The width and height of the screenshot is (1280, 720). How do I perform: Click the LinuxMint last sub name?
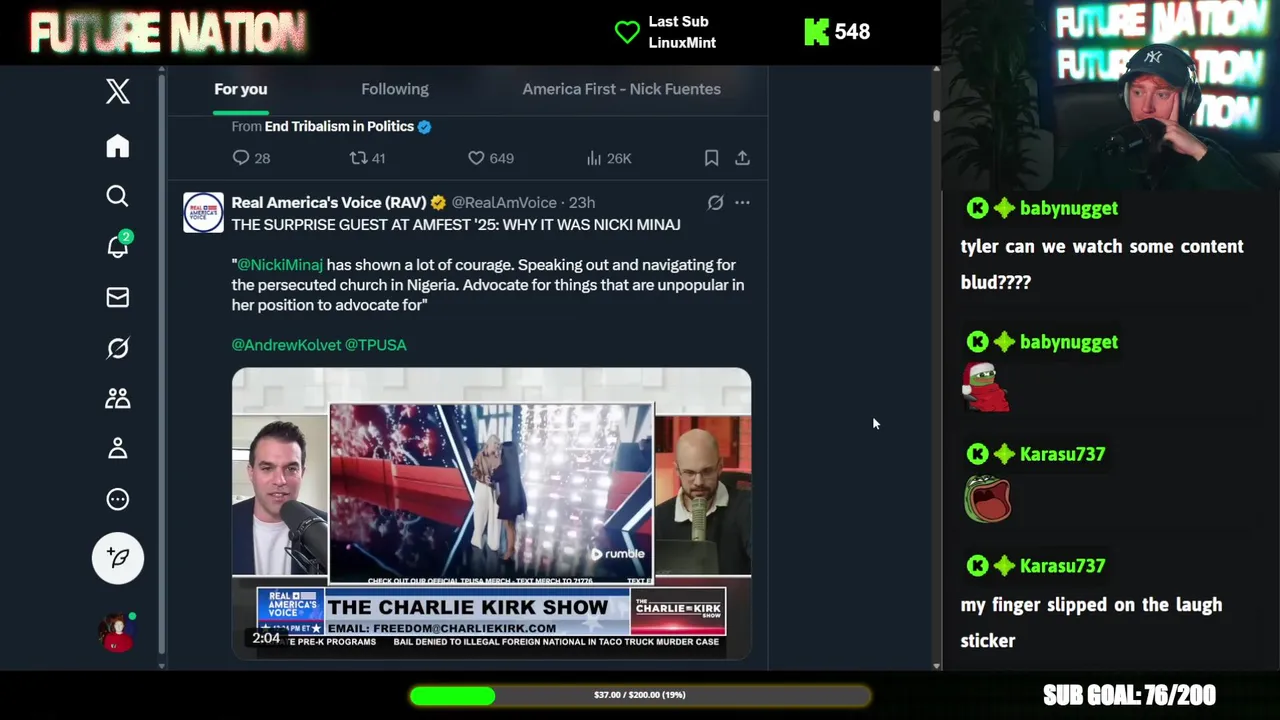[682, 43]
